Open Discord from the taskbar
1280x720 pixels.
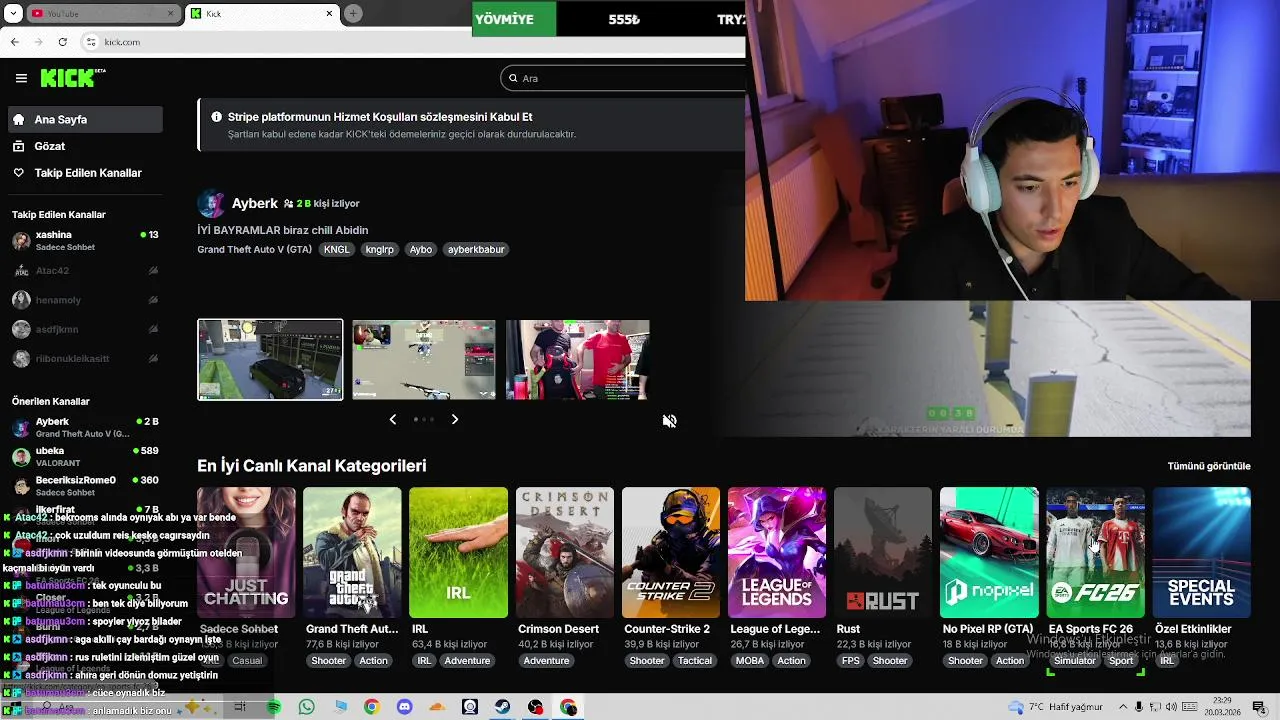(404, 707)
